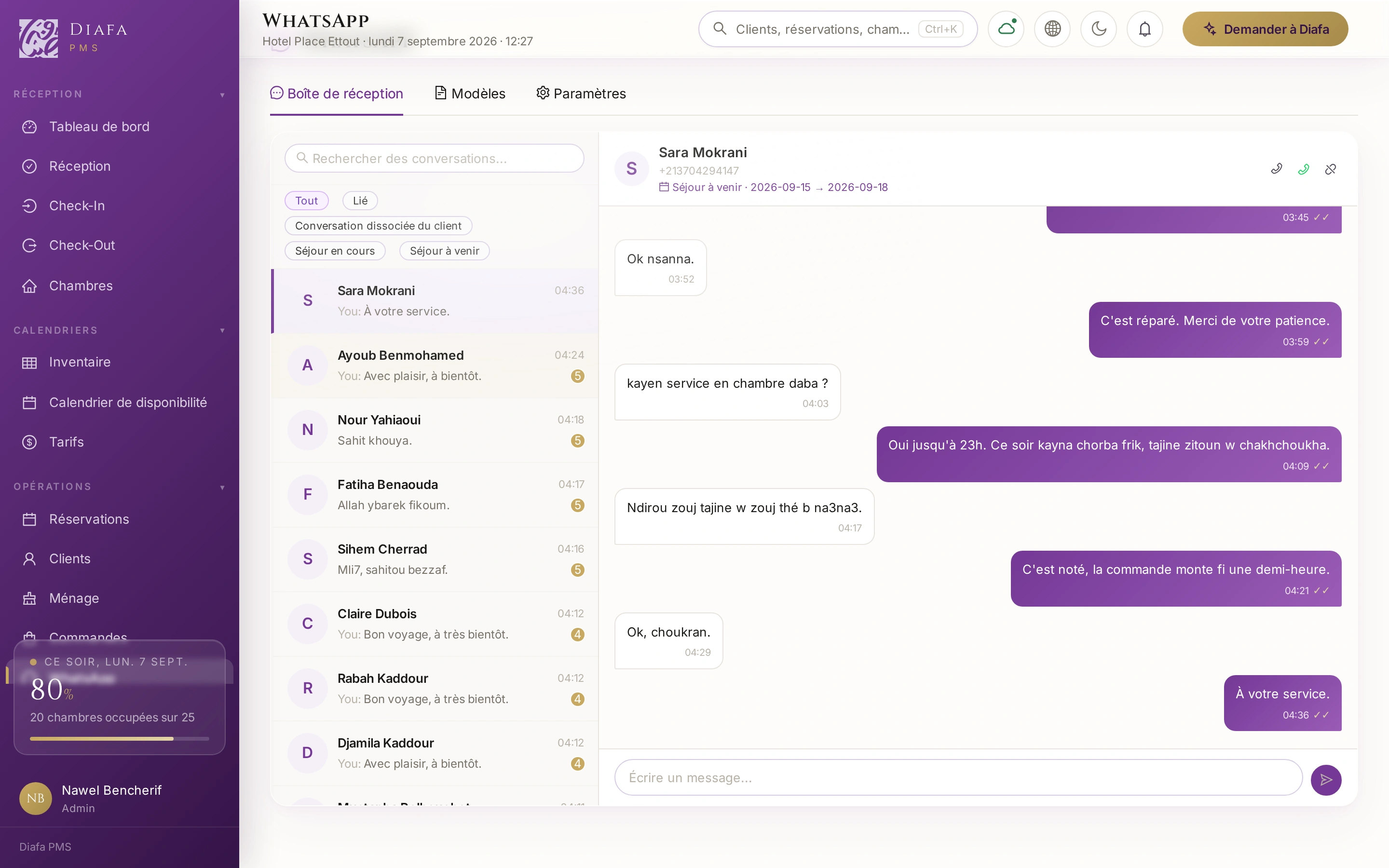This screenshot has width=1389, height=868.
Task: Open the language globe menu
Action: tap(1052, 29)
